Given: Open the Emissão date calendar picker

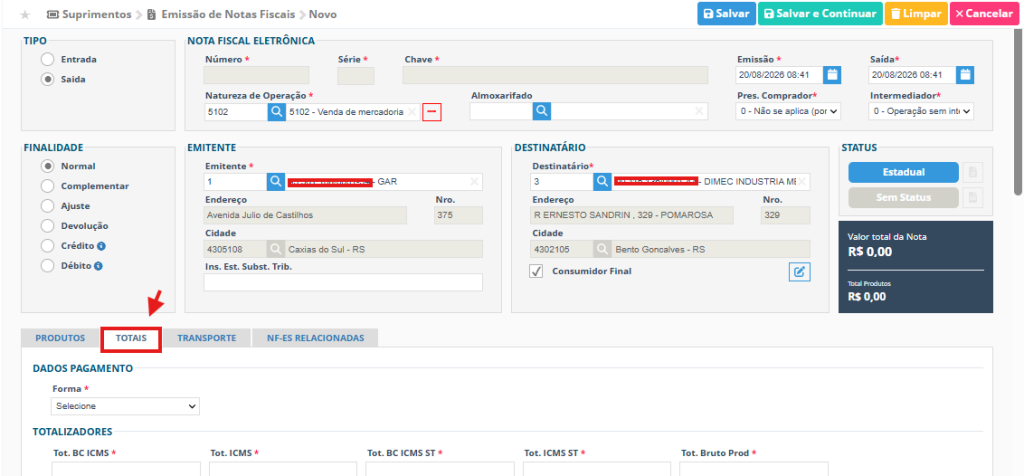Looking at the screenshot, I should click(x=832, y=75).
